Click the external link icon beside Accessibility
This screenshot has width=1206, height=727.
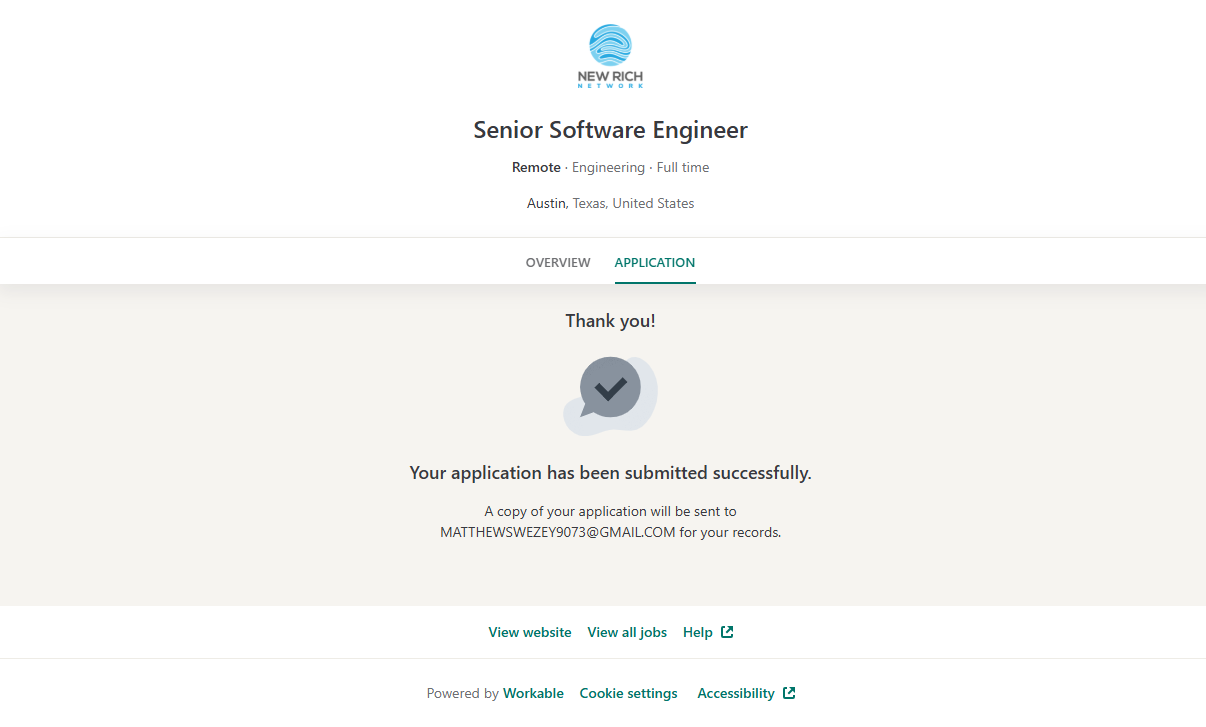789,693
